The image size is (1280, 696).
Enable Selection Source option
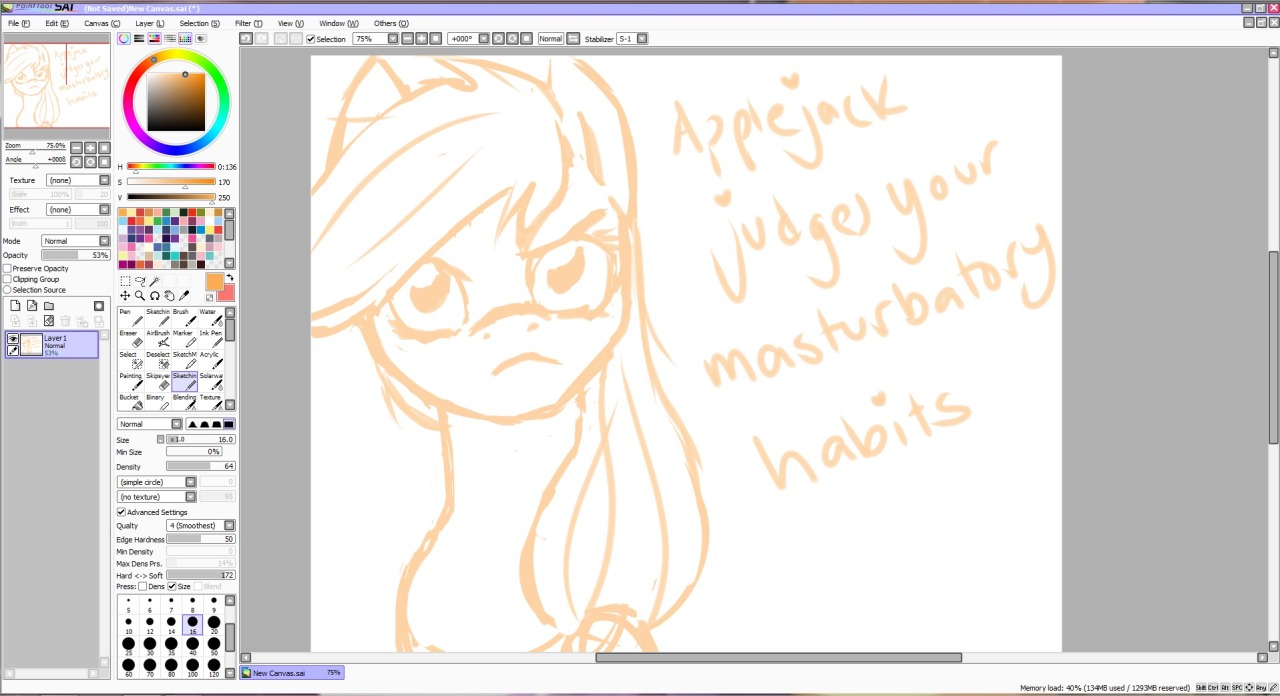[7, 290]
